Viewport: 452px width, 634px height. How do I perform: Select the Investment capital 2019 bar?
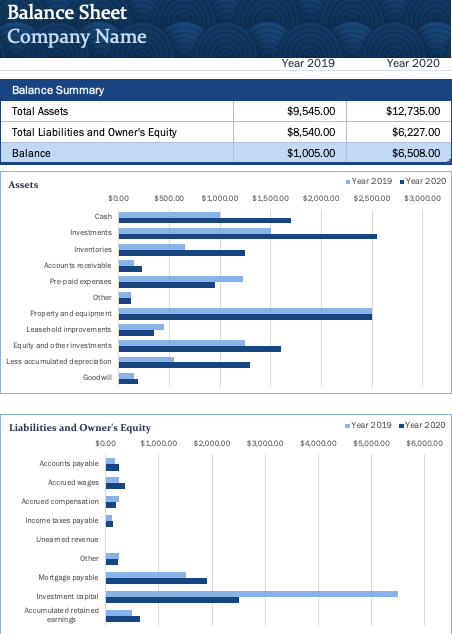252,594
